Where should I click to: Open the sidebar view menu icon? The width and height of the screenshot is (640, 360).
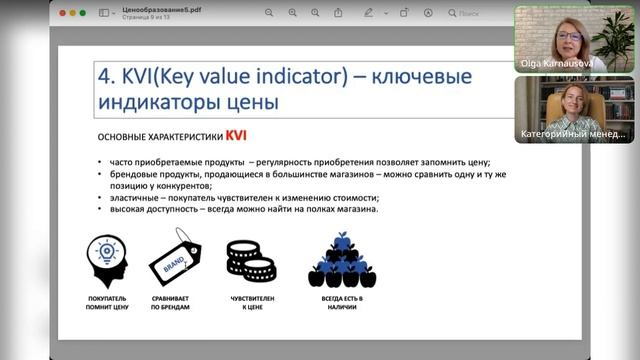104,13
